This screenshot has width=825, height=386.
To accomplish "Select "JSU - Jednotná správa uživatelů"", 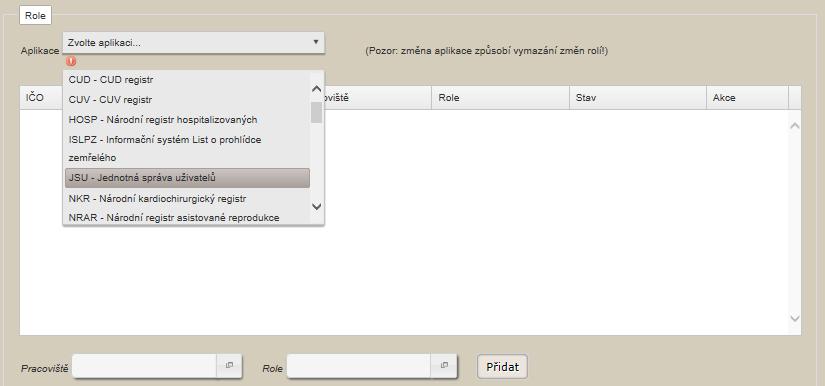I will 187,178.
